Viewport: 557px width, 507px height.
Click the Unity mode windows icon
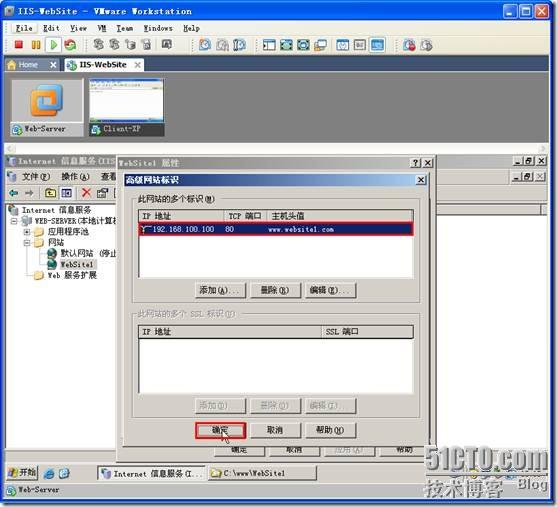[320, 45]
